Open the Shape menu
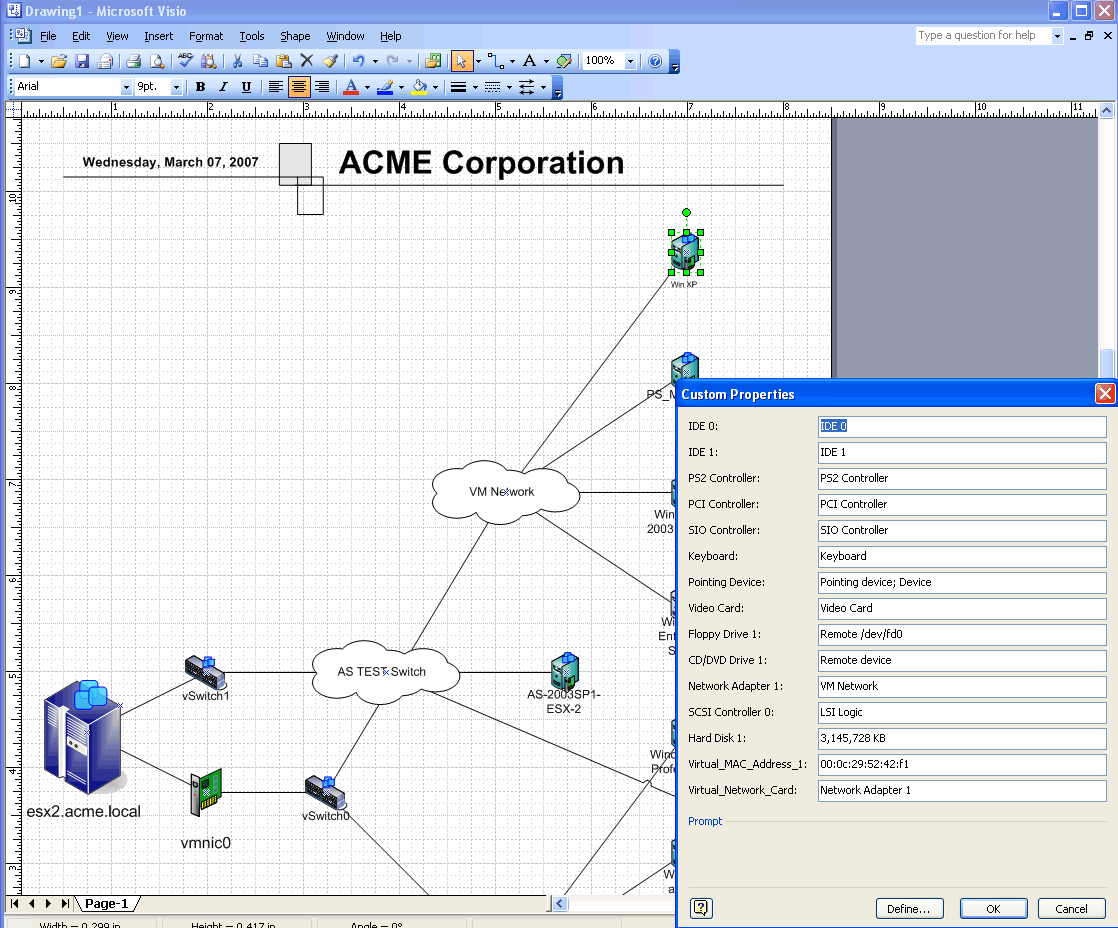The height and width of the screenshot is (928, 1118). [x=294, y=36]
